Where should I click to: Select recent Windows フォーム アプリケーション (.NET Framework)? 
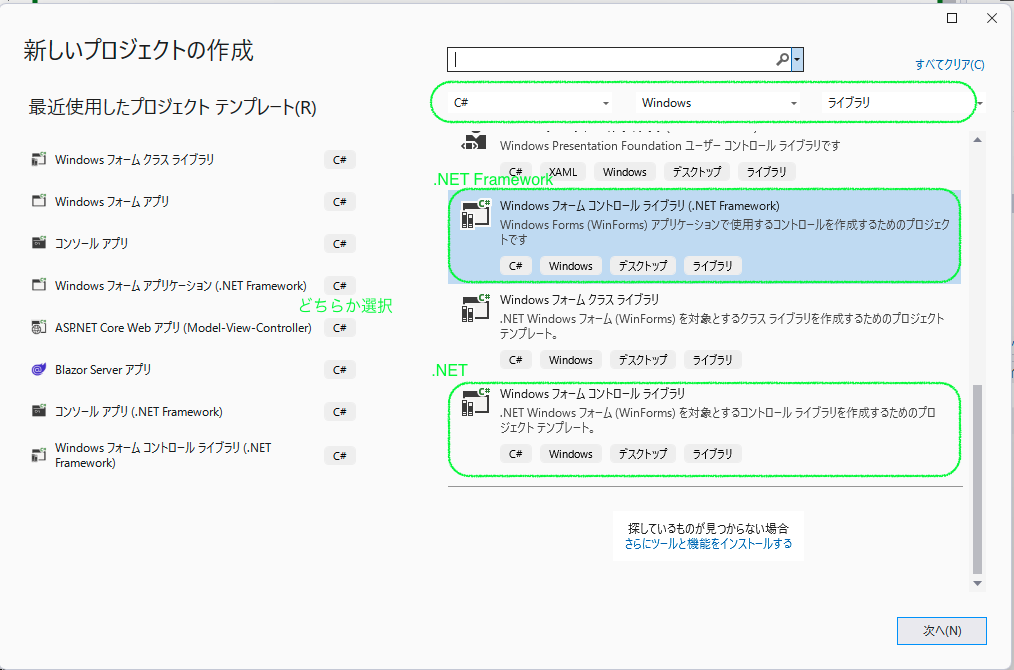pyautogui.click(x=193, y=285)
